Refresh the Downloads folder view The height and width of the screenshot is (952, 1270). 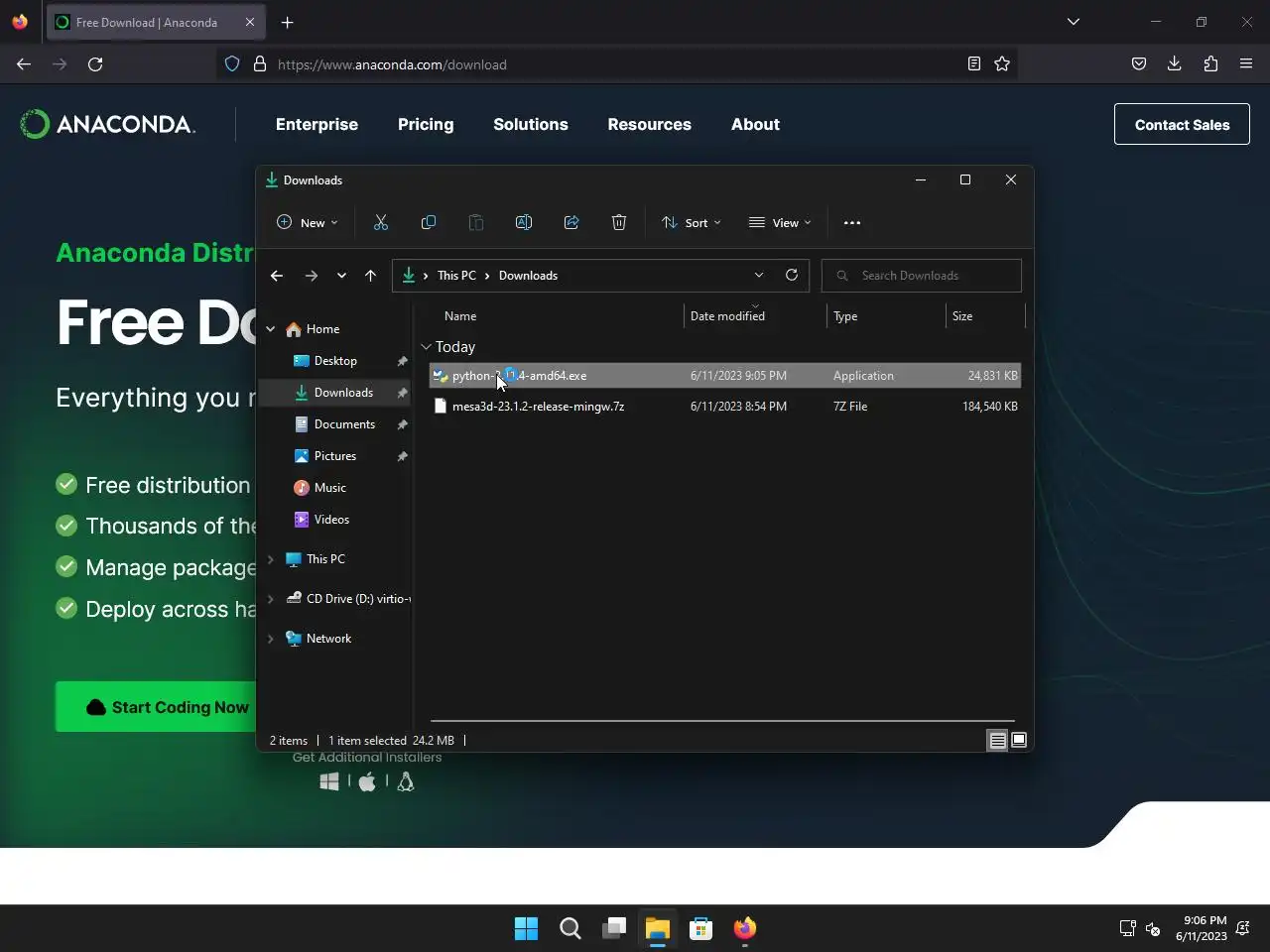(792, 275)
